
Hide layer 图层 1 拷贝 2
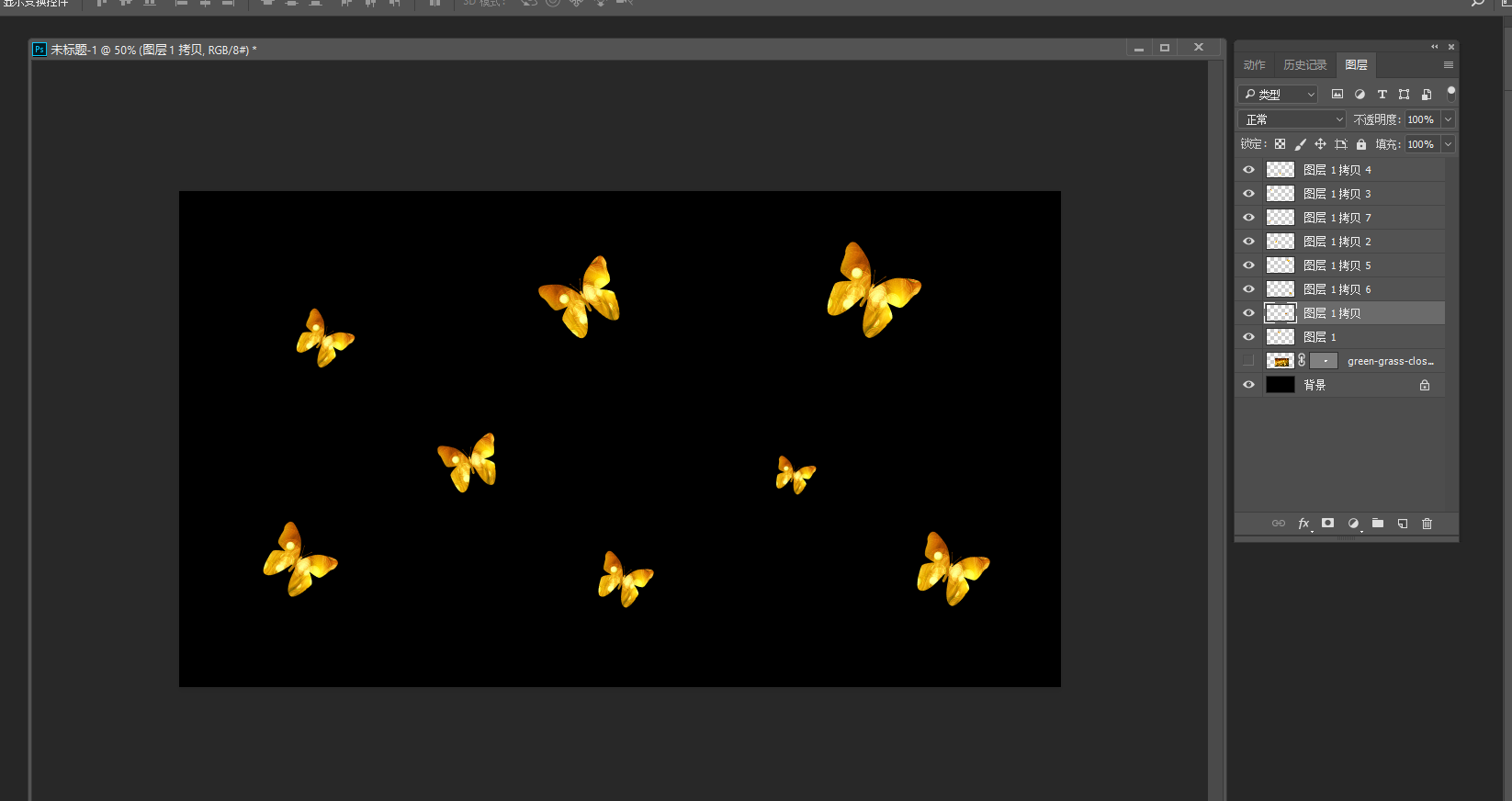point(1248,242)
